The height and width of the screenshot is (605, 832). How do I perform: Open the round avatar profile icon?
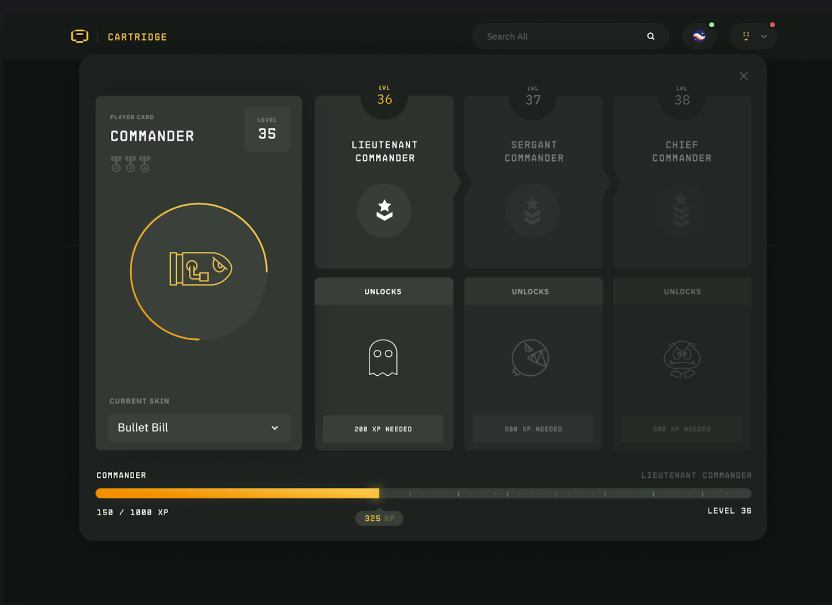coord(699,36)
